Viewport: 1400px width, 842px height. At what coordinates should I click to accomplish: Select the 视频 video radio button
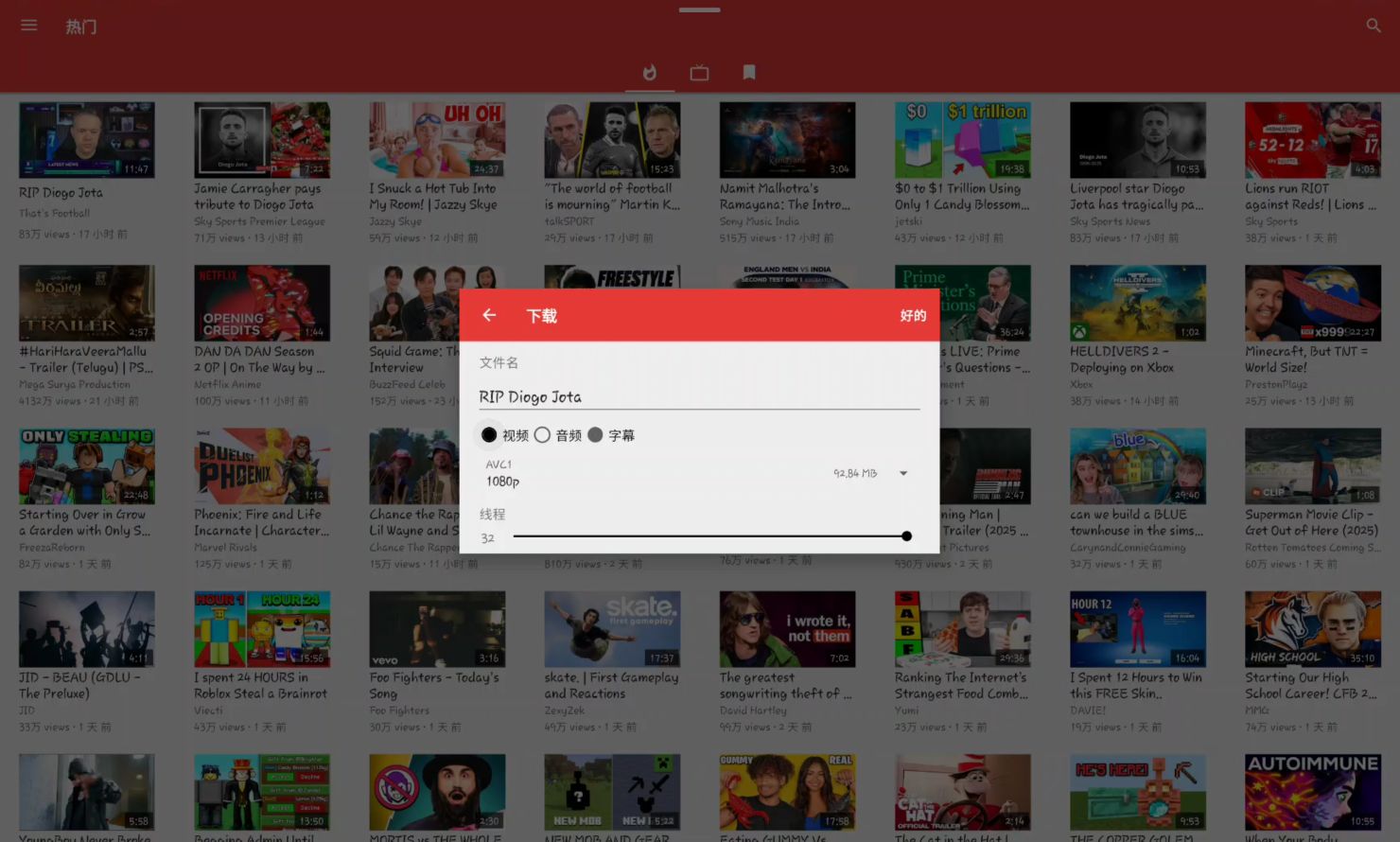coord(489,435)
